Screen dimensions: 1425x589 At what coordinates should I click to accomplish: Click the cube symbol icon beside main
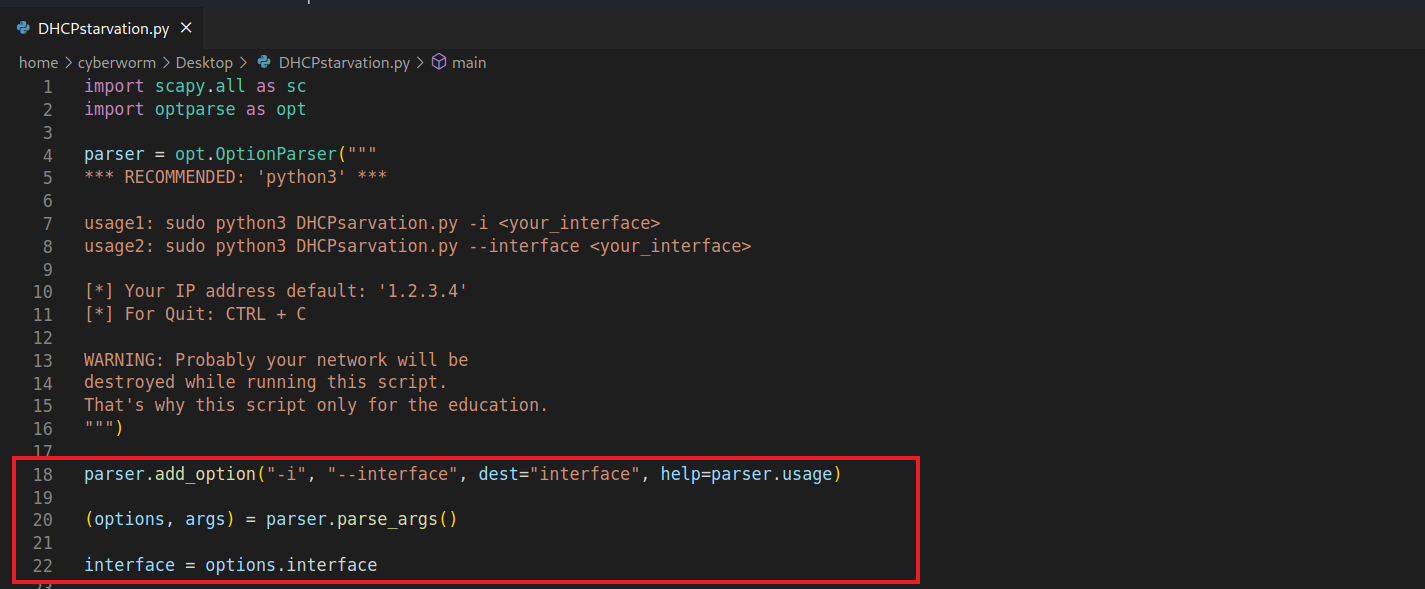(x=438, y=62)
